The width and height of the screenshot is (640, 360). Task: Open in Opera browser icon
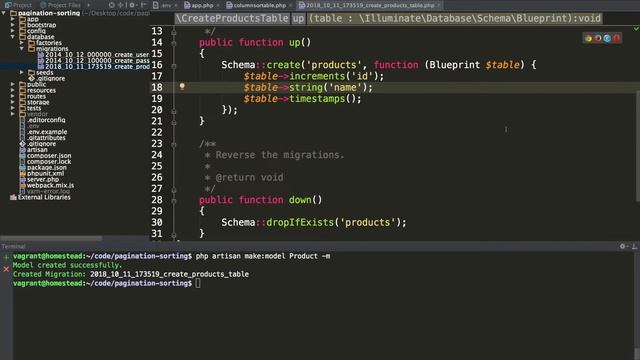tap(616, 38)
